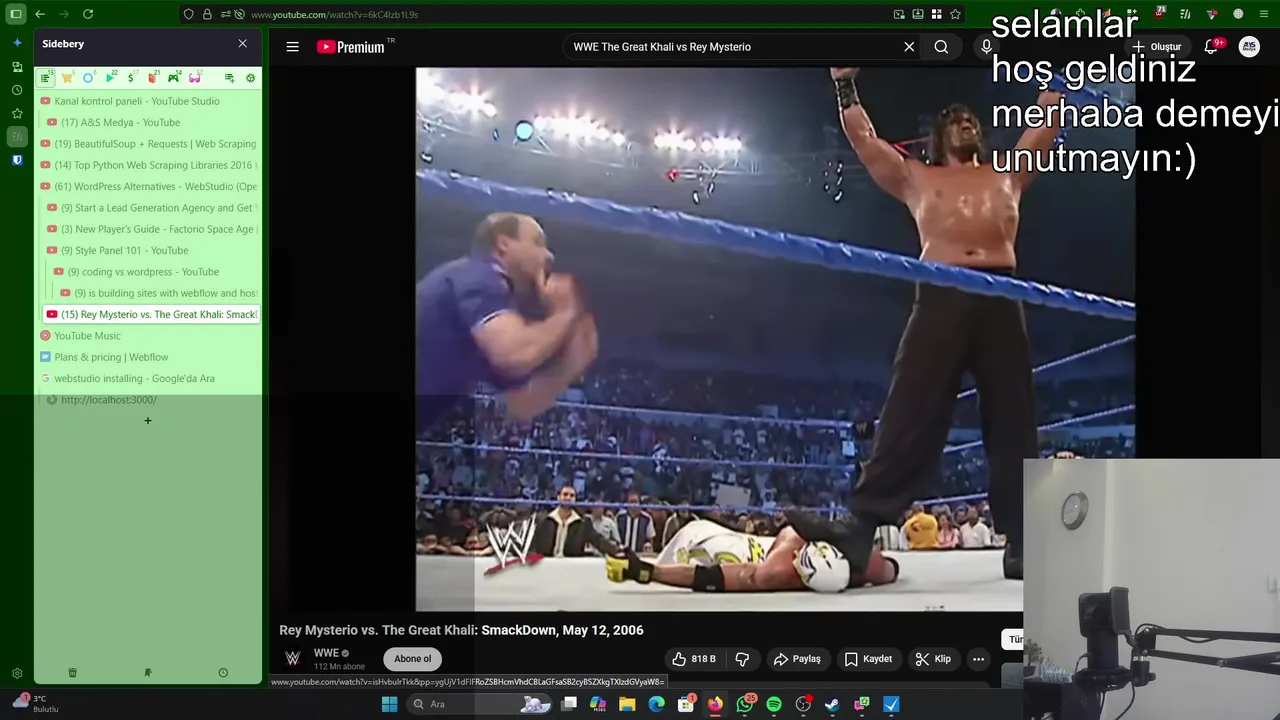Select active Rey Mysterio vs. Great Khali tab
This screenshot has width=1280, height=720.
tap(151, 314)
